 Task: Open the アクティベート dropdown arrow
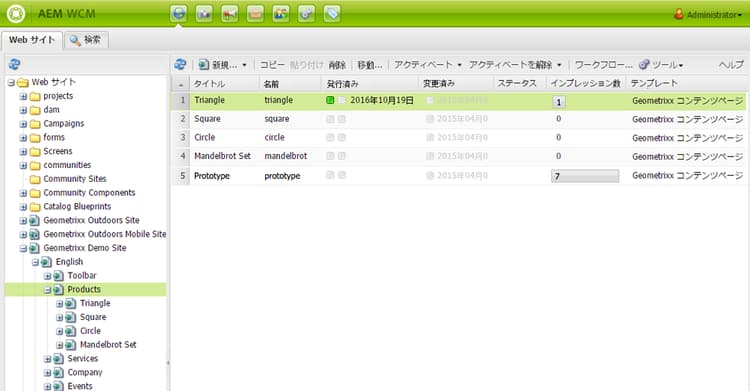point(460,65)
